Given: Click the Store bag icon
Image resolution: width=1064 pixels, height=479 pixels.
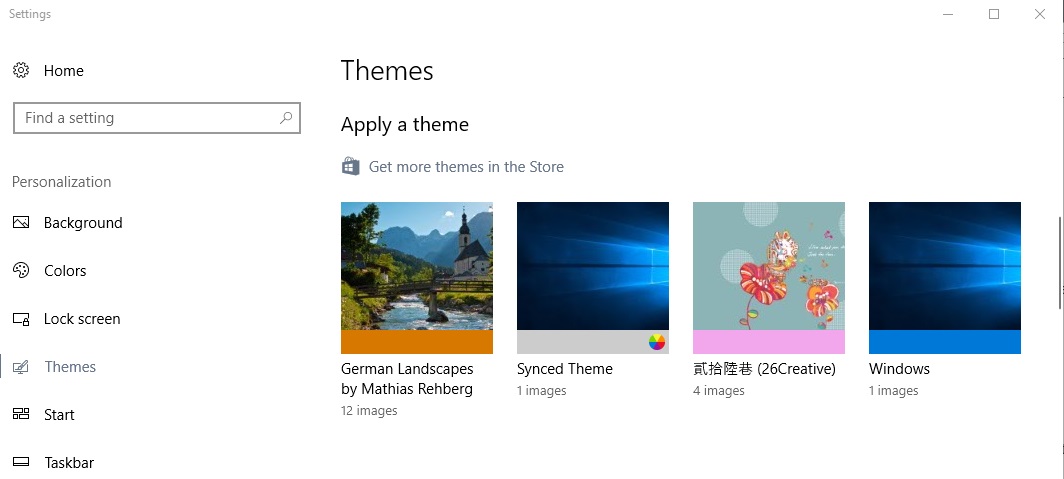Looking at the screenshot, I should pos(350,166).
